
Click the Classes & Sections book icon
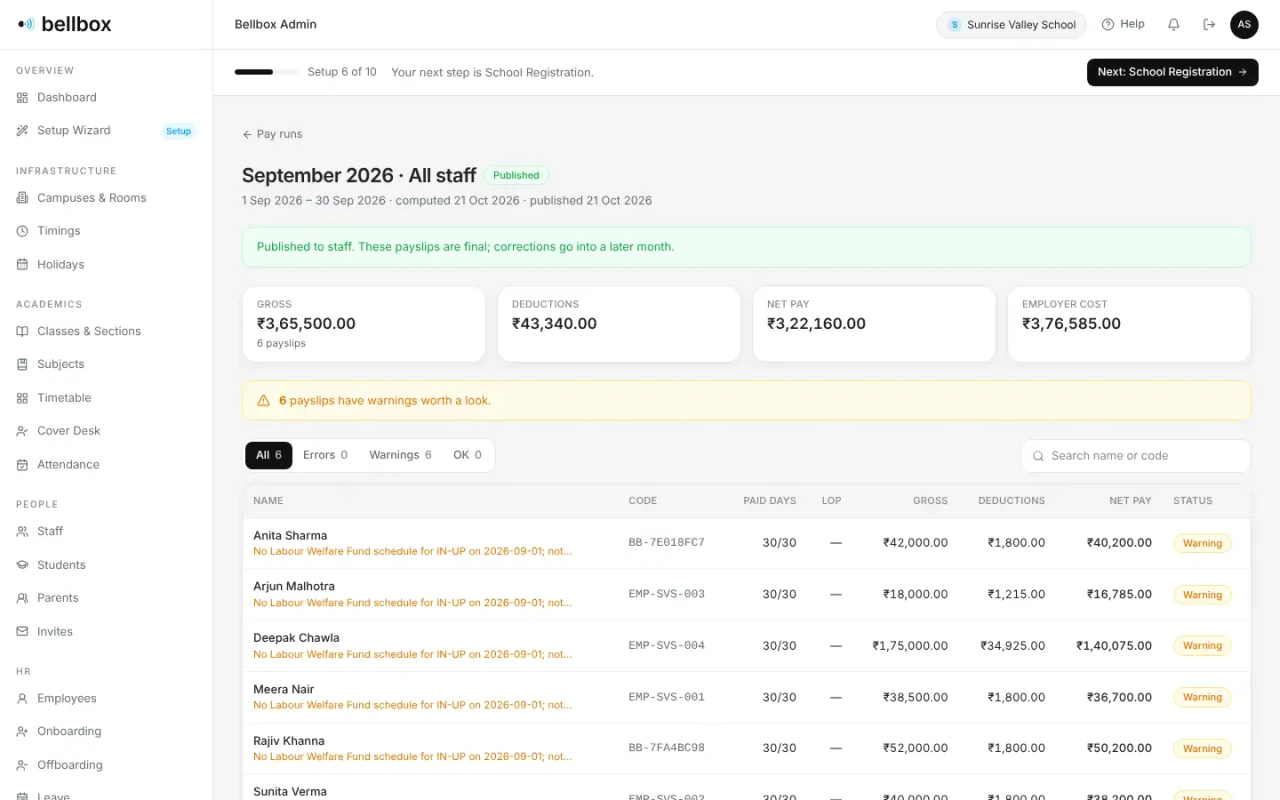coord(22,331)
